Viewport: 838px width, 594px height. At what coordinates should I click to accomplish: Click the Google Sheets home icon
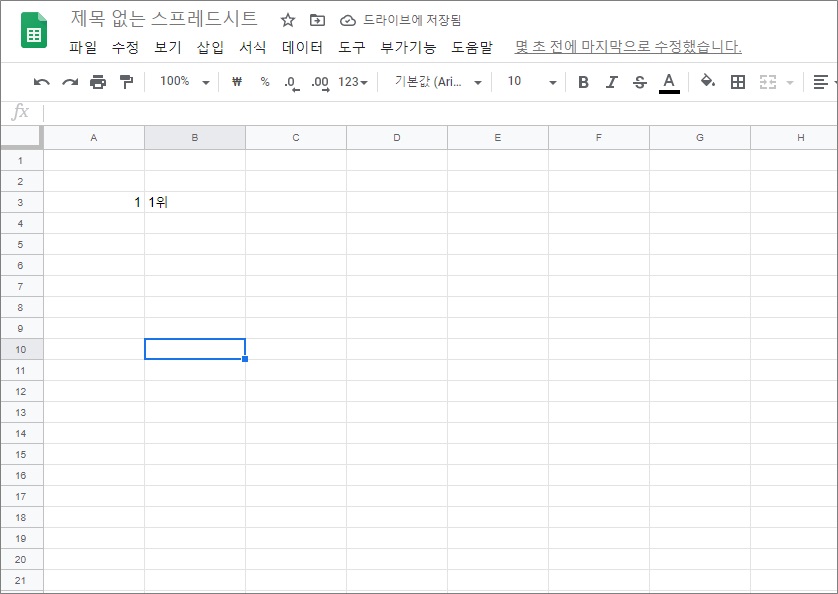coord(34,30)
